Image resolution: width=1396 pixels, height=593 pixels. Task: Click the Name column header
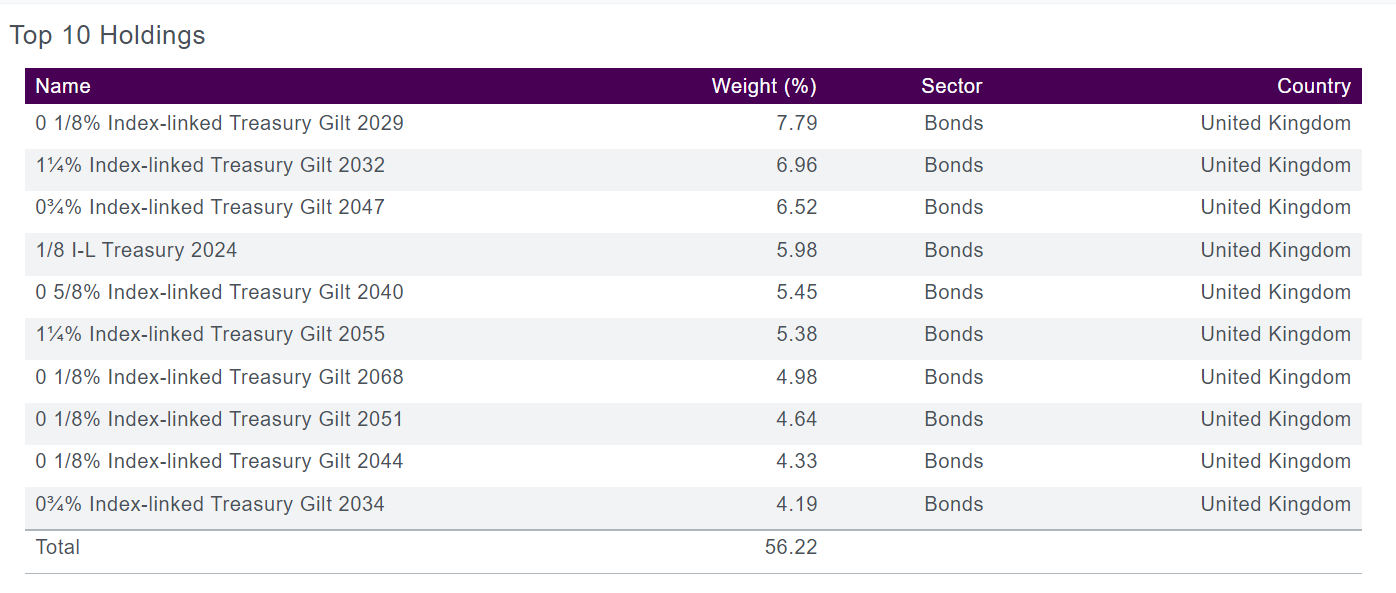coord(63,86)
